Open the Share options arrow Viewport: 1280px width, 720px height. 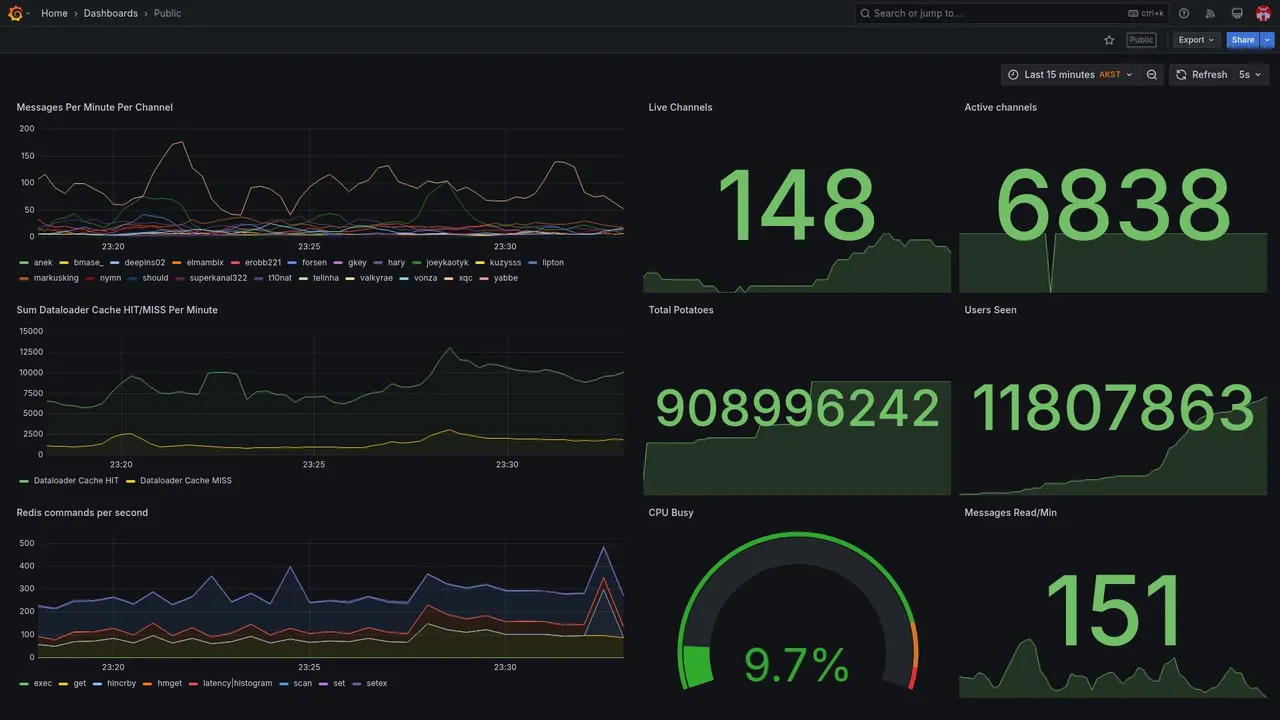click(1267, 40)
